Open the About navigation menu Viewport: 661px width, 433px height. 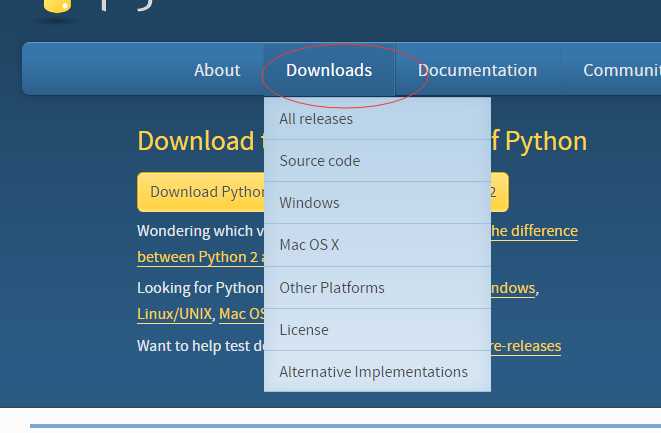[217, 70]
